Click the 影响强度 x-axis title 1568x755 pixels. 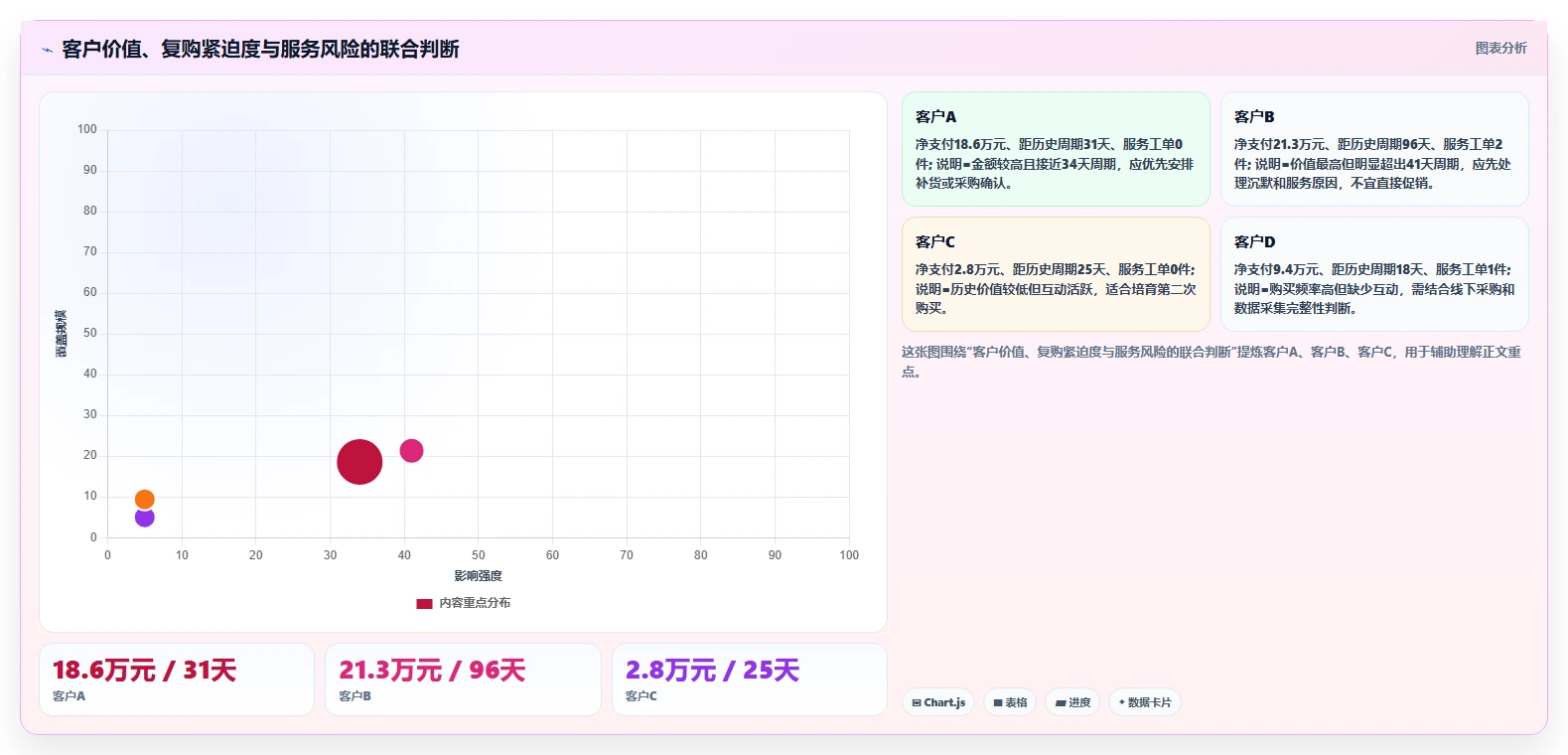[479, 576]
